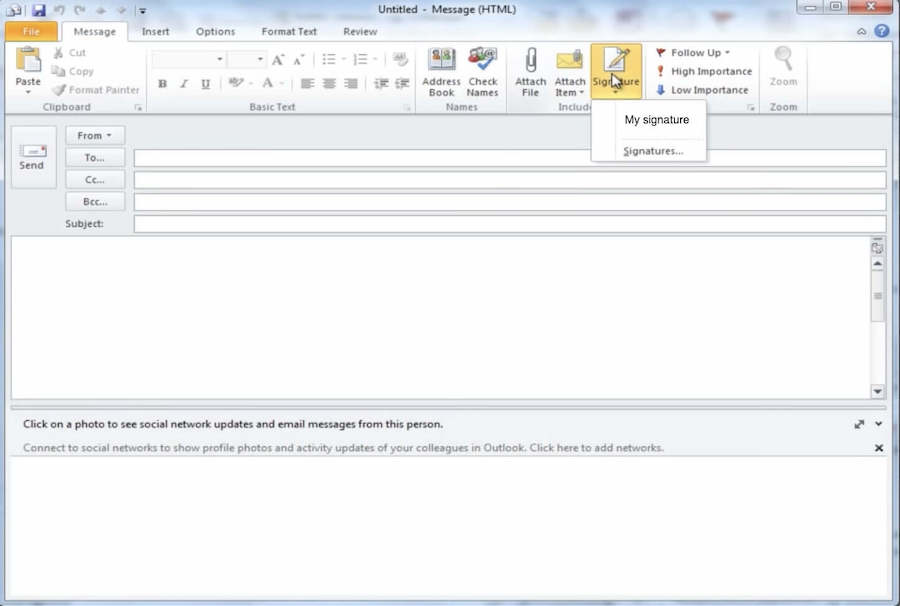
Task: Click the Send button
Action: [x=32, y=157]
